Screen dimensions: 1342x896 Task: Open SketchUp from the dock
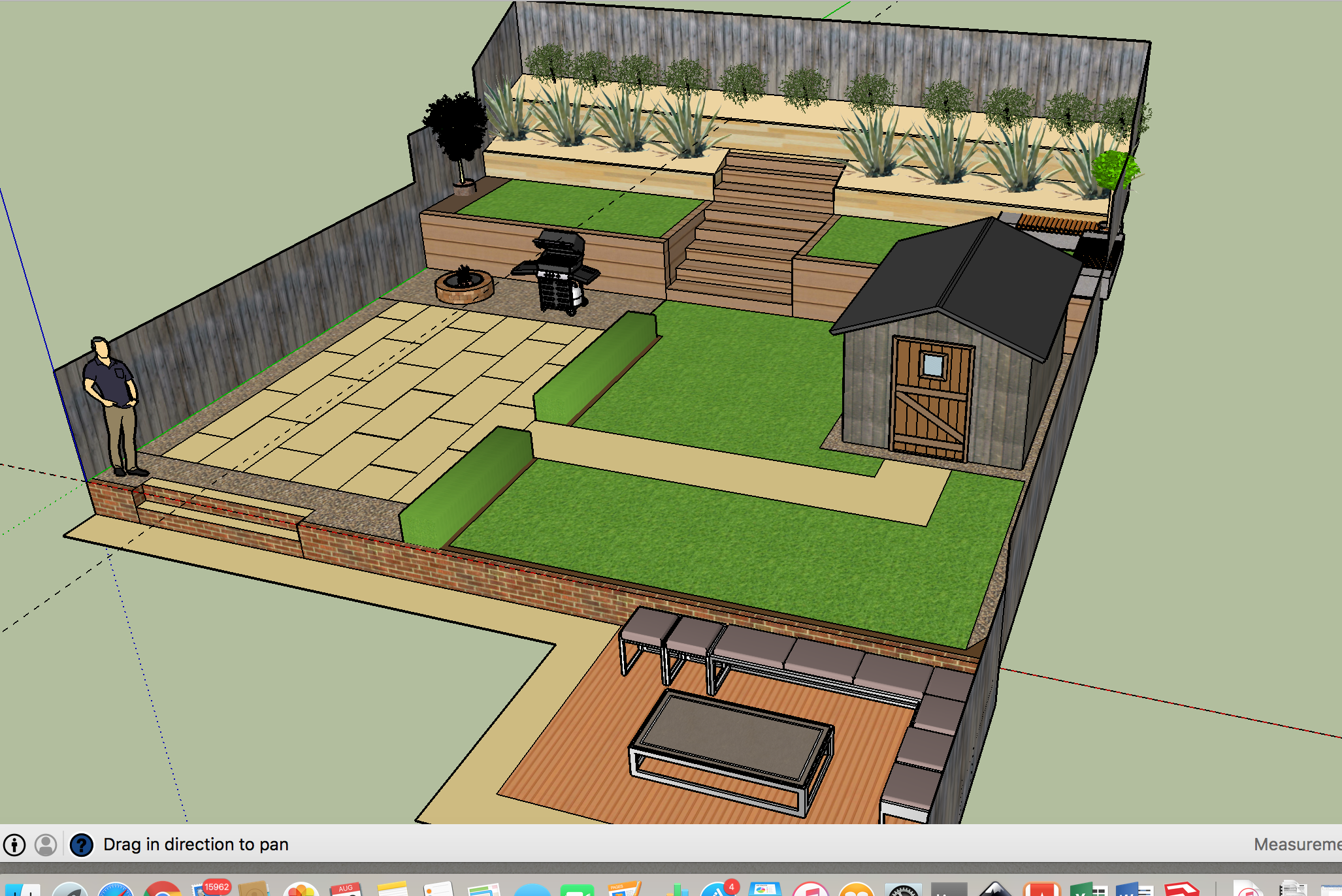pos(1181,890)
